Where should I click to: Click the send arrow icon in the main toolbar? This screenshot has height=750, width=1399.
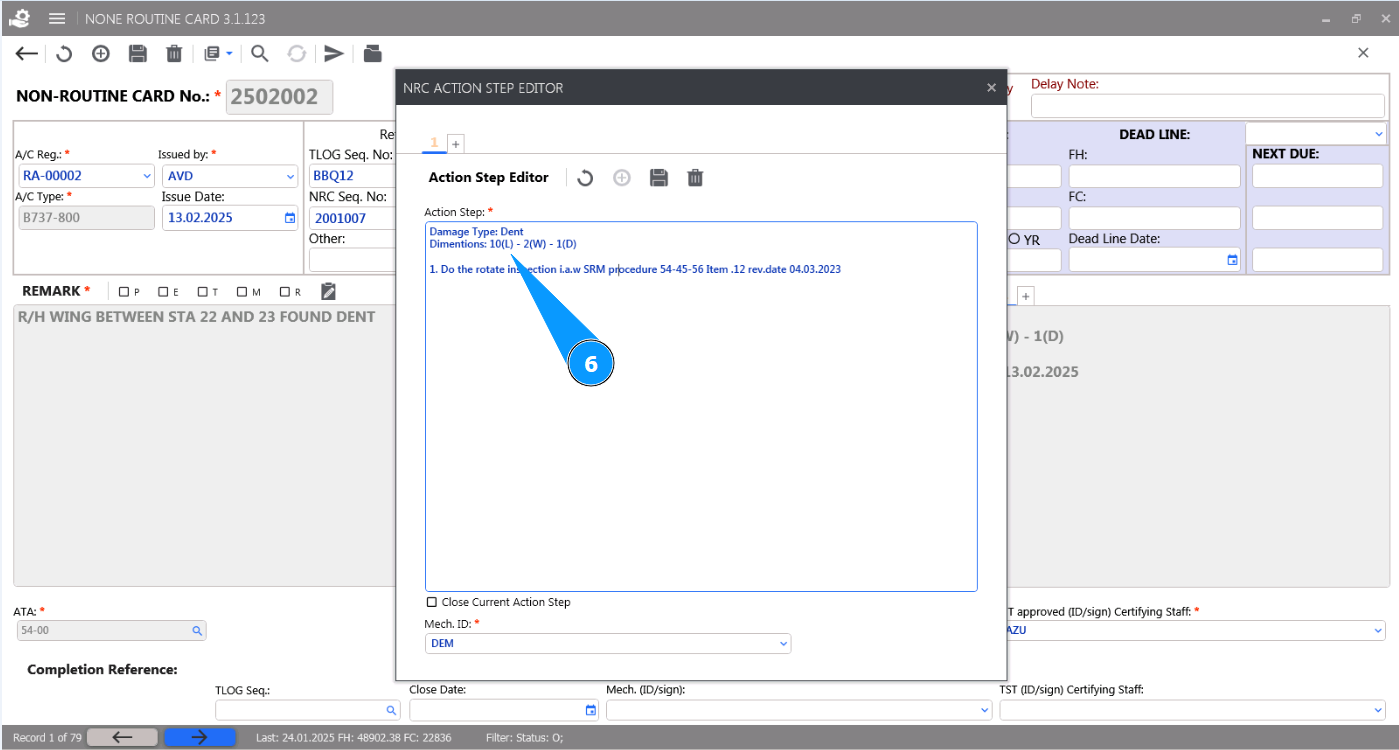334,54
